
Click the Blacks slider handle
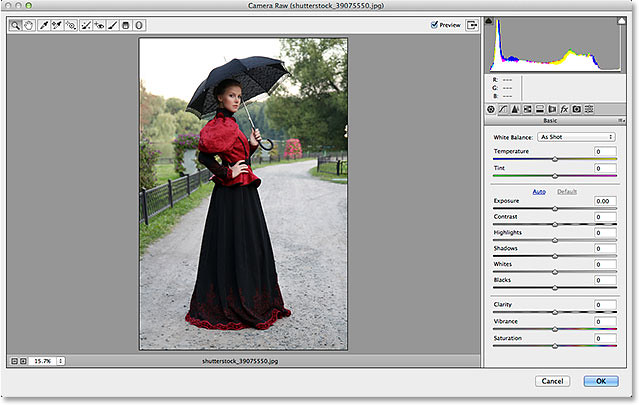click(555, 288)
